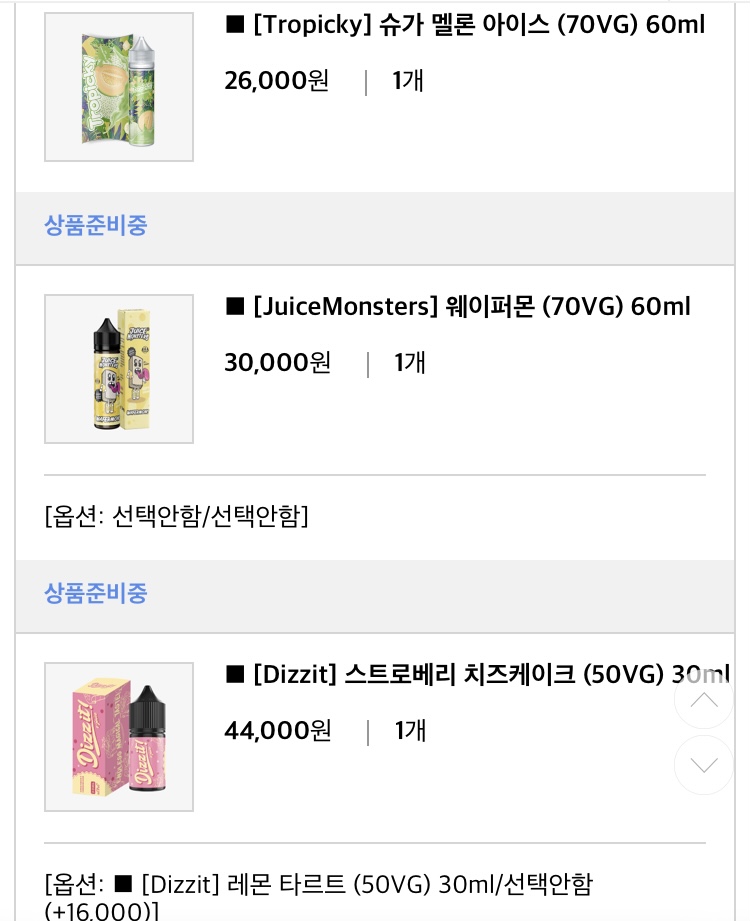Open the Dizzit pink box product image
The image size is (750, 921).
point(119,737)
